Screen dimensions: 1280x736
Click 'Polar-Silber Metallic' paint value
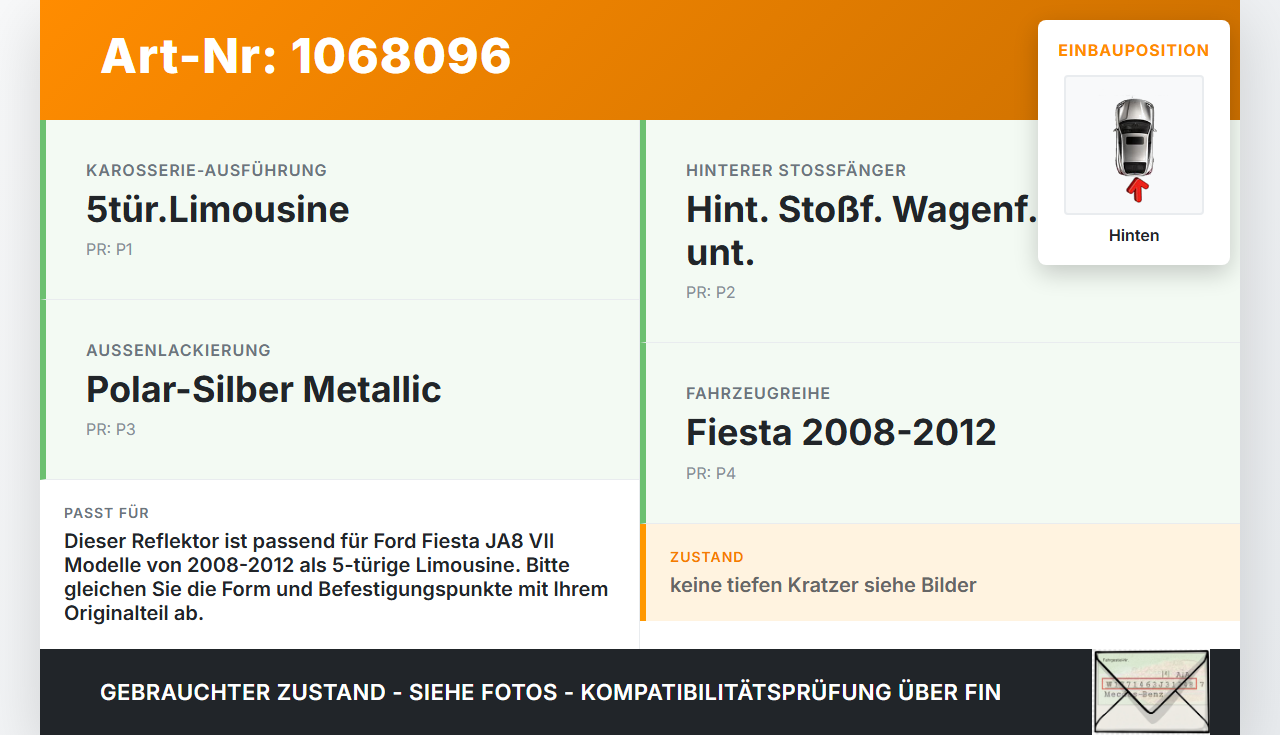coord(264,389)
